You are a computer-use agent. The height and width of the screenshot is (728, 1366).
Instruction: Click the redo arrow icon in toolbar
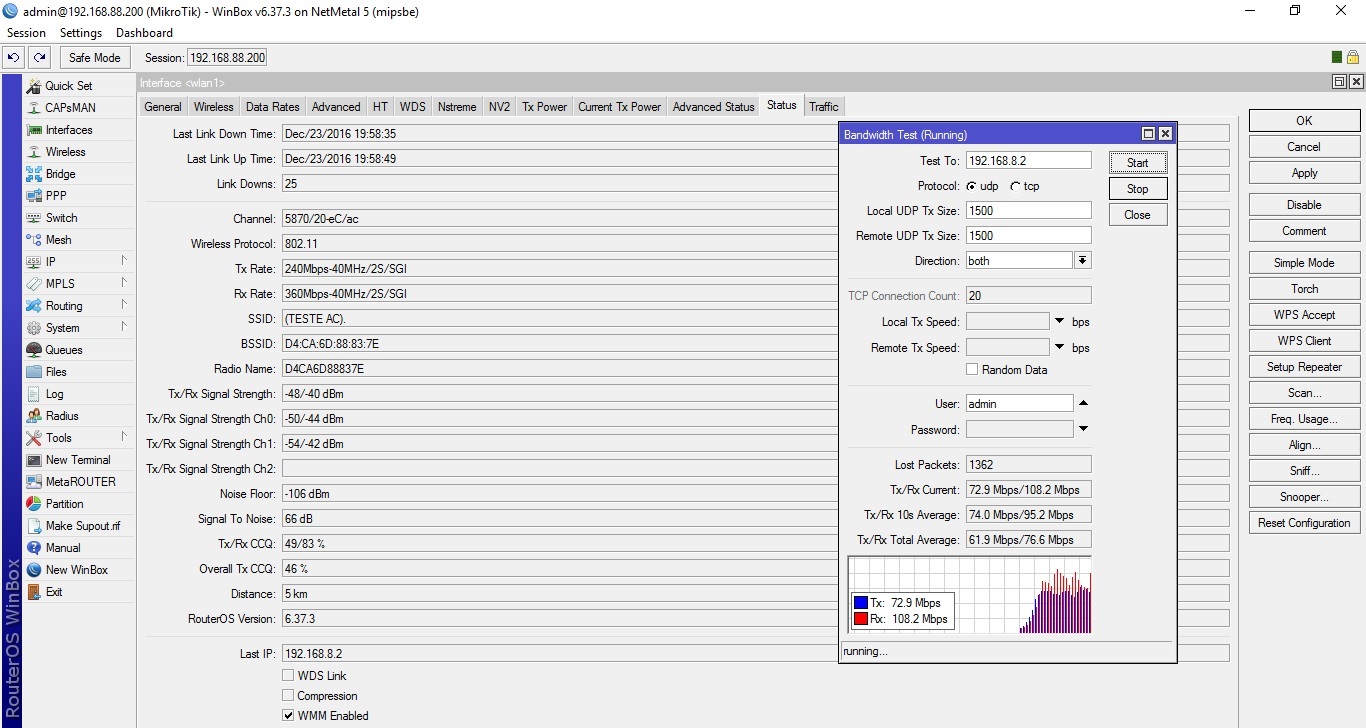tap(39, 58)
